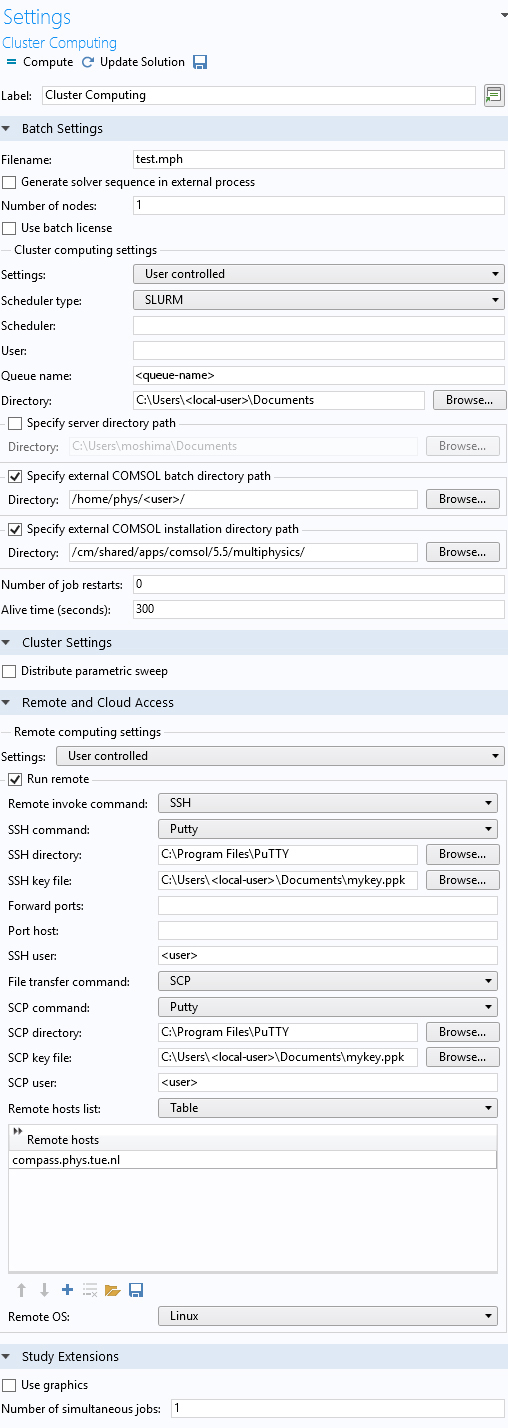Viewport: 508px width, 1428px height.
Task: Browse for SCP key file
Action: [x=462, y=1057]
